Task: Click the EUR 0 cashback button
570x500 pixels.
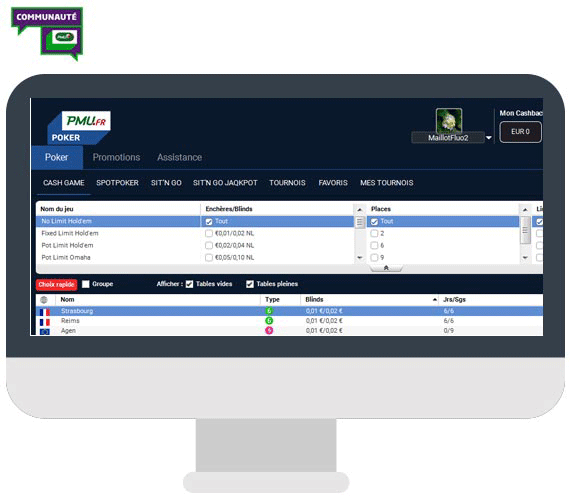Action: pyautogui.click(x=520, y=132)
